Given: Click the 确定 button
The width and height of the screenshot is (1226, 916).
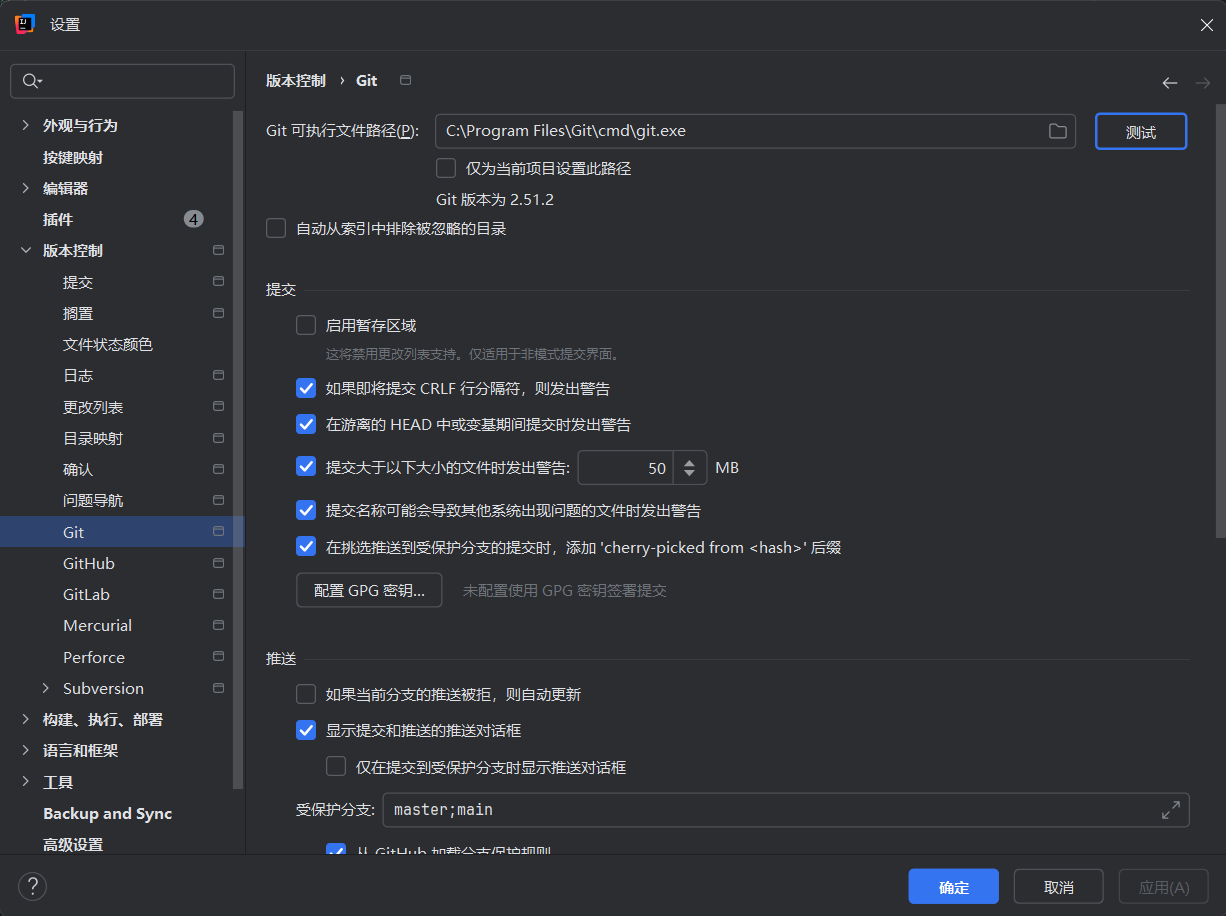Looking at the screenshot, I should click(x=954, y=887).
